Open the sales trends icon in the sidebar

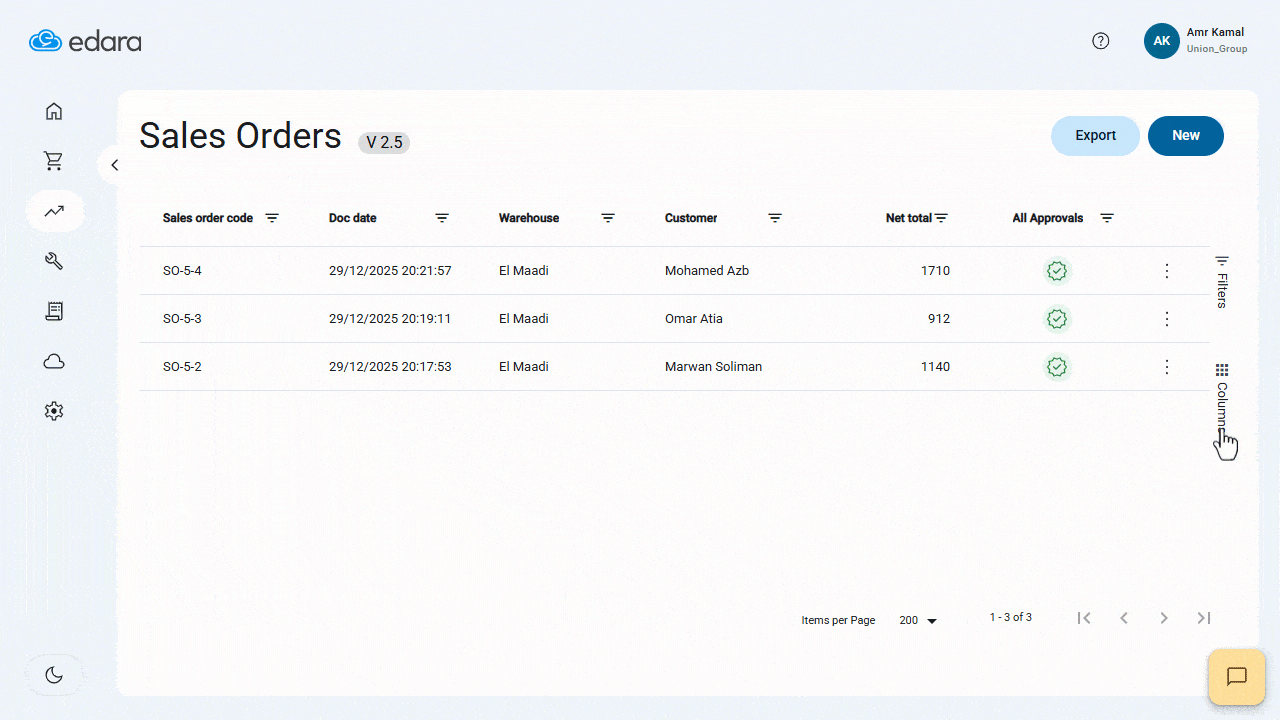(53, 211)
